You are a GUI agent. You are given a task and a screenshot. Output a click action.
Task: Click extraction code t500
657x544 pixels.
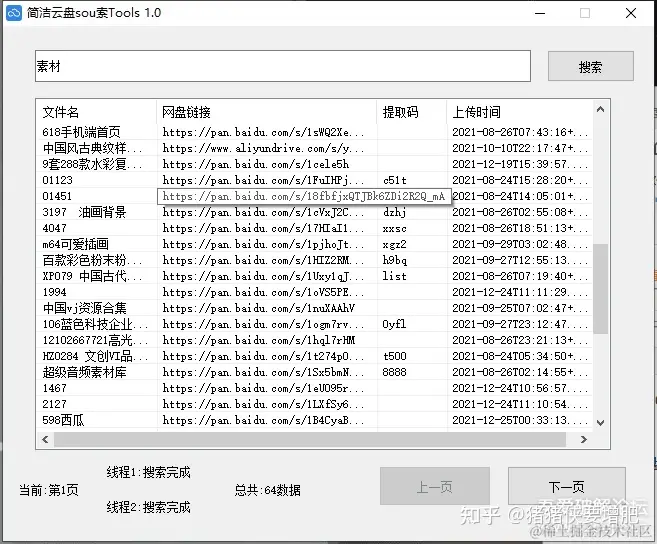[395, 356]
